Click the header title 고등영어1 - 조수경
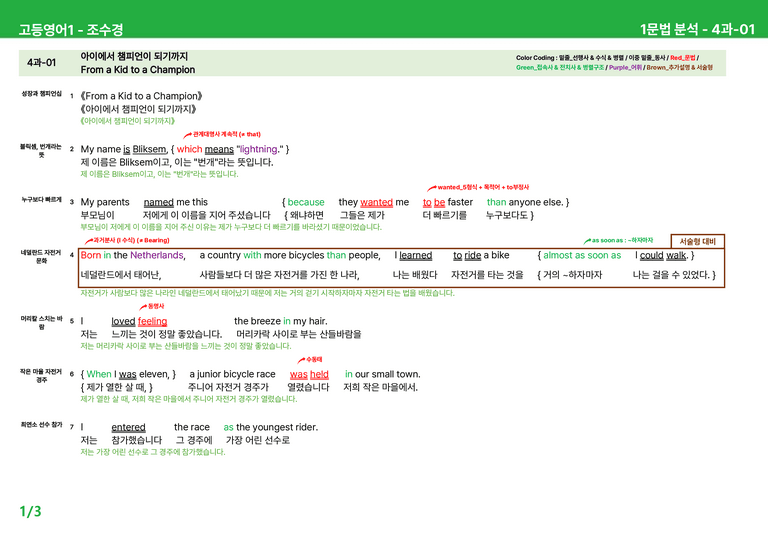768x543 pixels. pyautogui.click(x=71, y=29)
